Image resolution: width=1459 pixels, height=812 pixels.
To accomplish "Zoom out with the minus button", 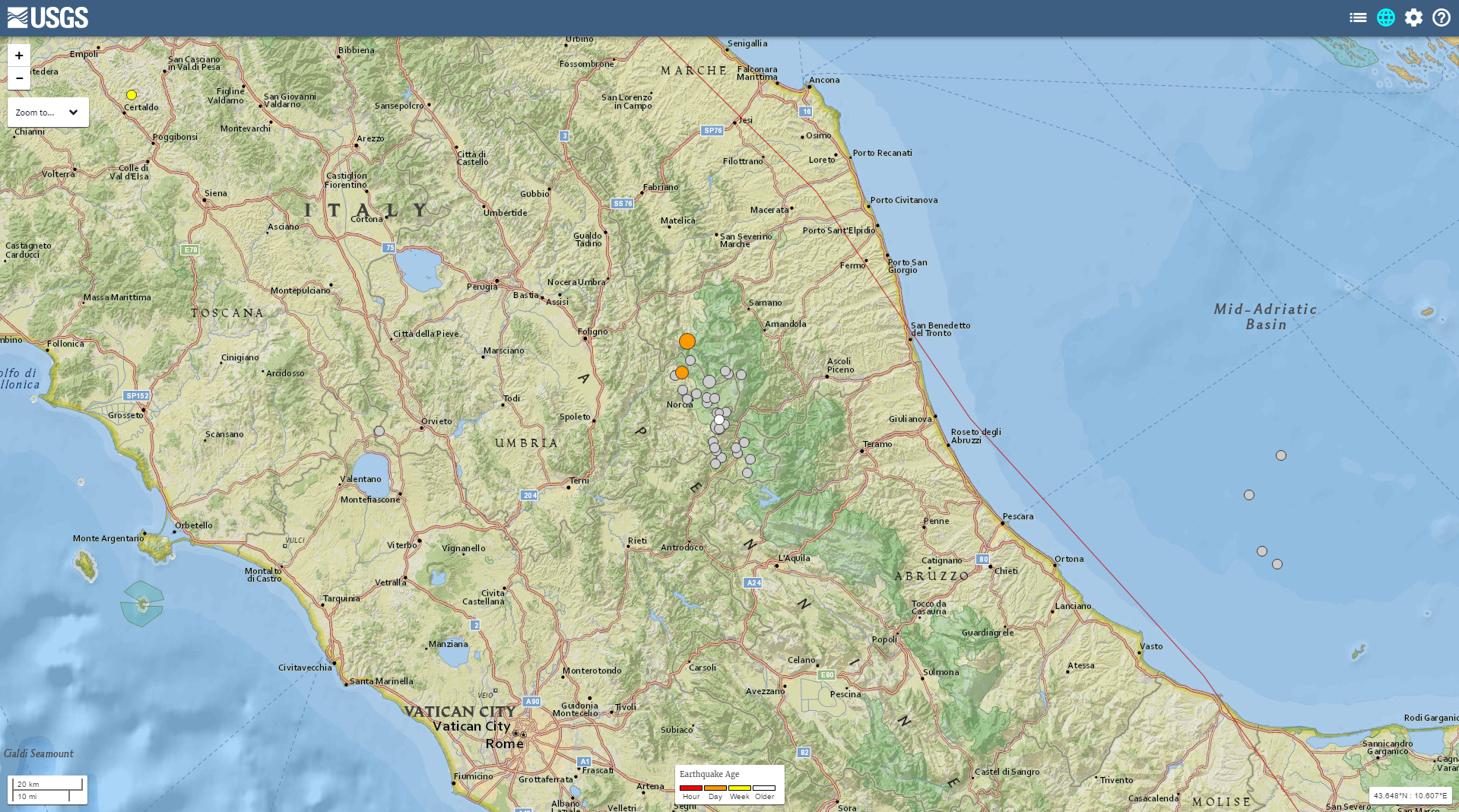I will click(x=19, y=78).
